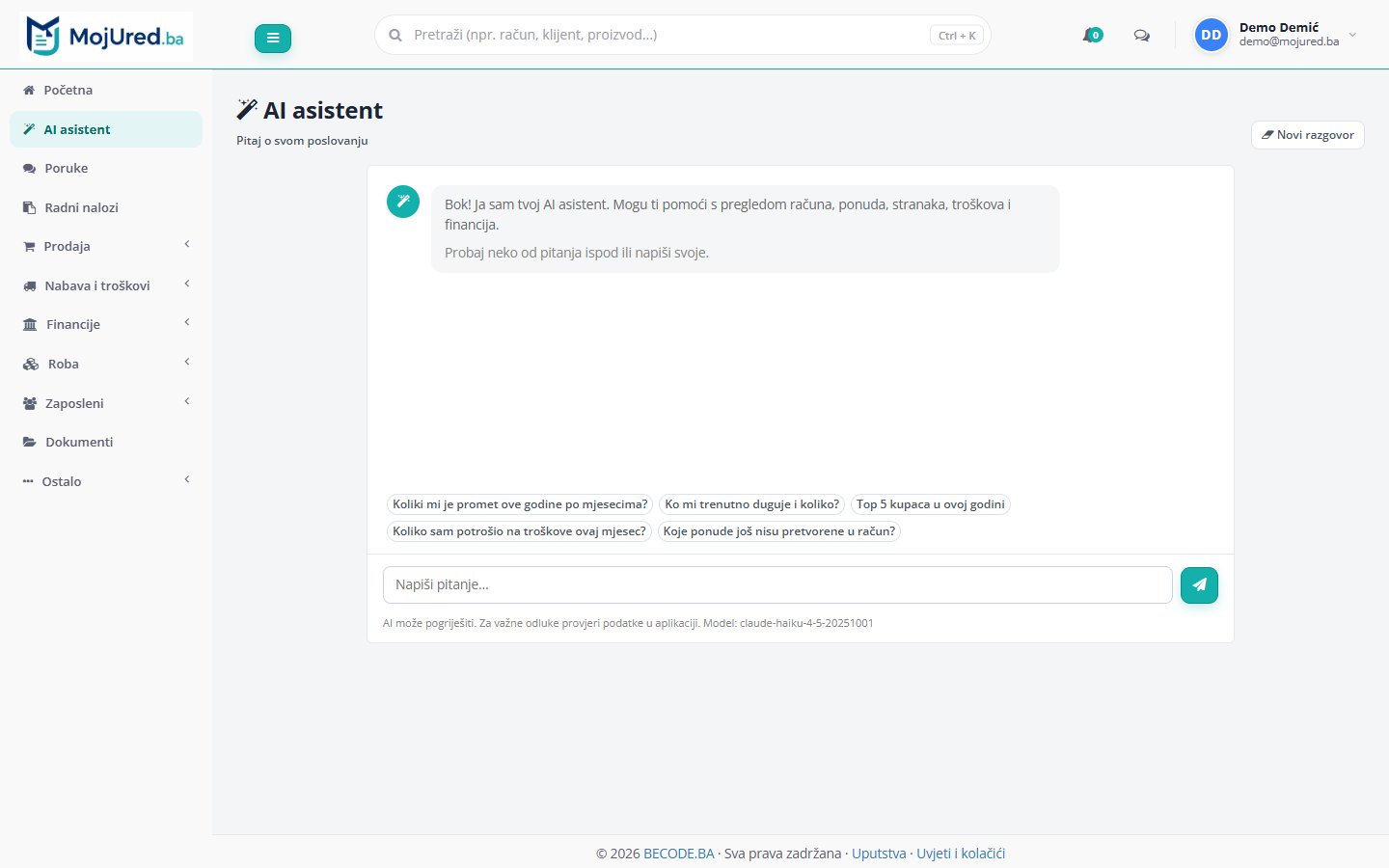
Task: Click the MojUred.ba logo
Action: tap(106, 37)
